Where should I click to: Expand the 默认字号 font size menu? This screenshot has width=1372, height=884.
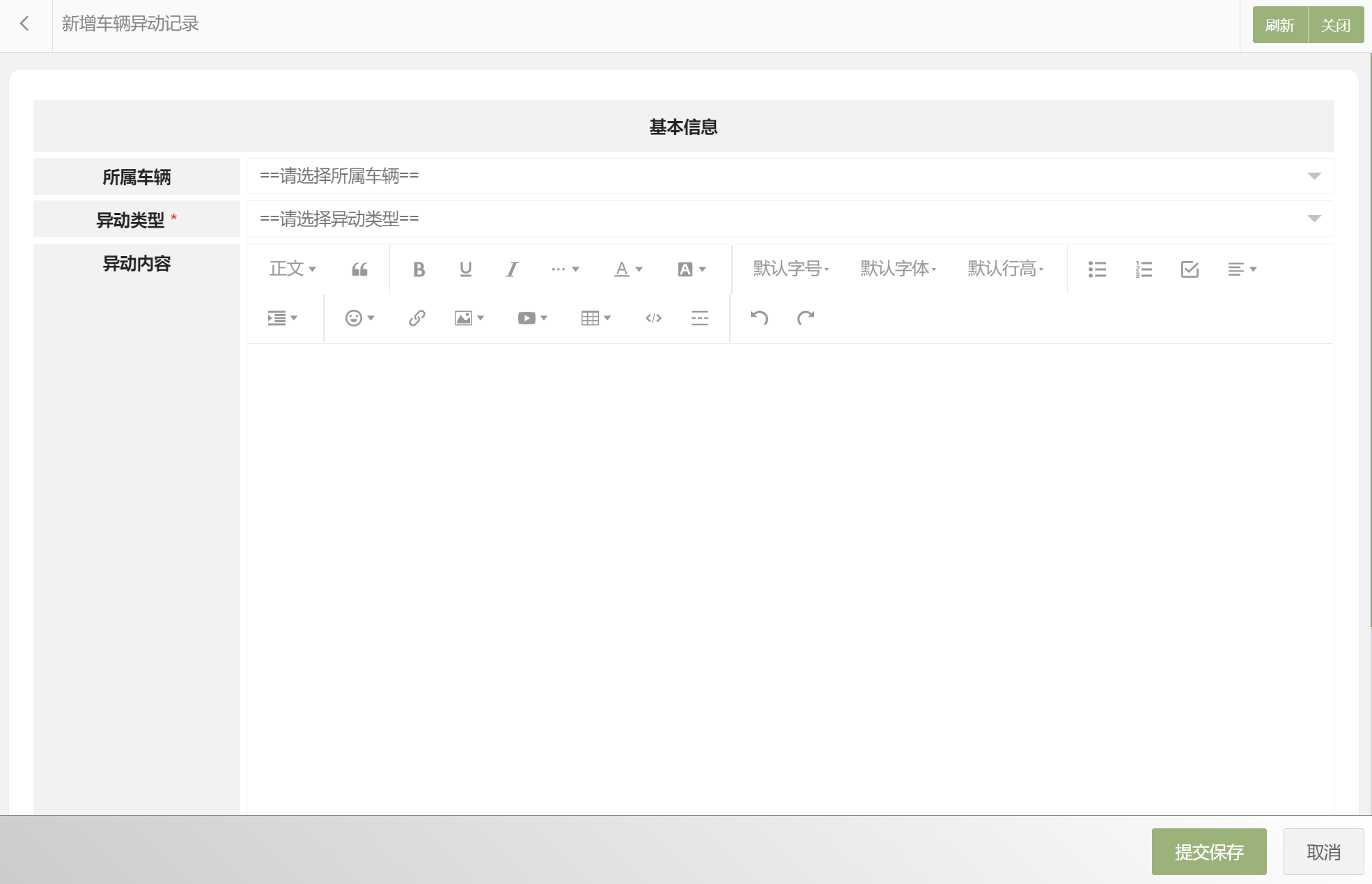(790, 269)
